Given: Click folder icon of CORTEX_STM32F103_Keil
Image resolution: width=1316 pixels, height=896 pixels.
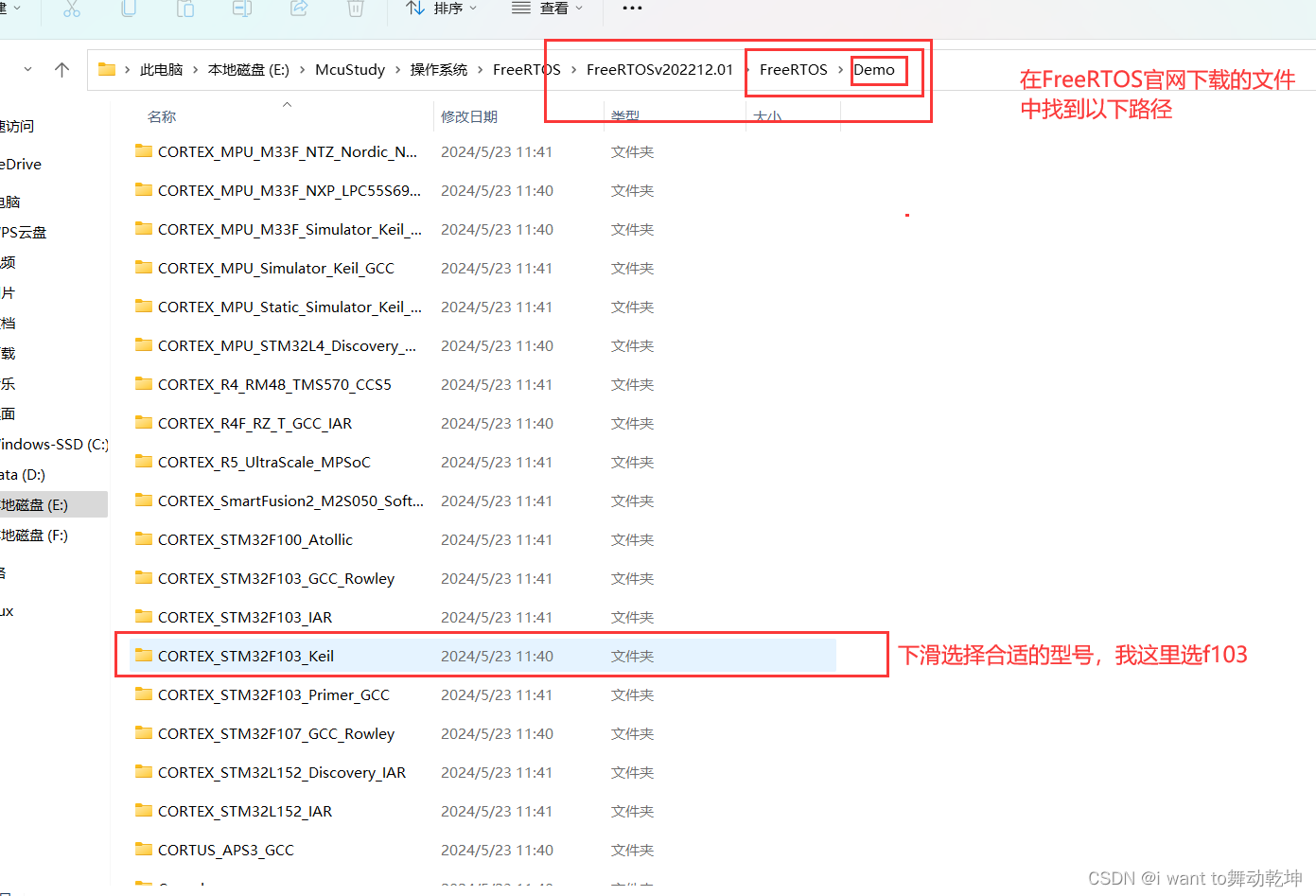Looking at the screenshot, I should pyautogui.click(x=144, y=655).
